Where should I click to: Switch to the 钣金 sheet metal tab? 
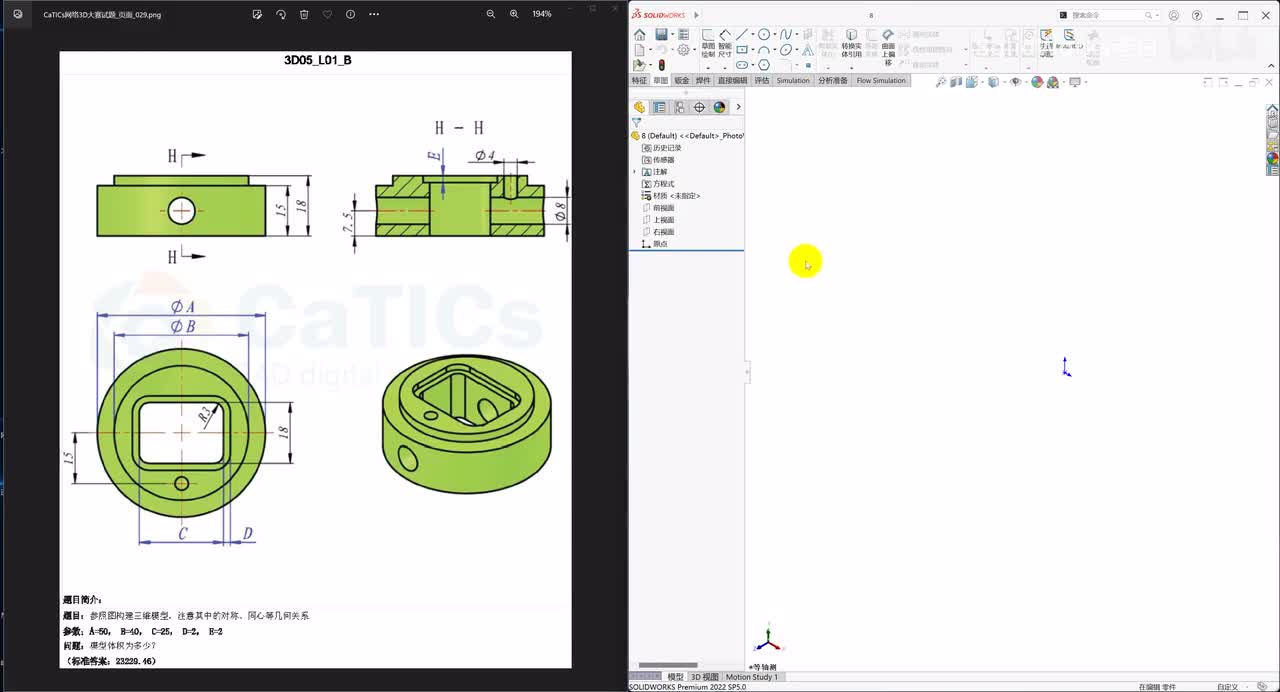[x=682, y=80]
